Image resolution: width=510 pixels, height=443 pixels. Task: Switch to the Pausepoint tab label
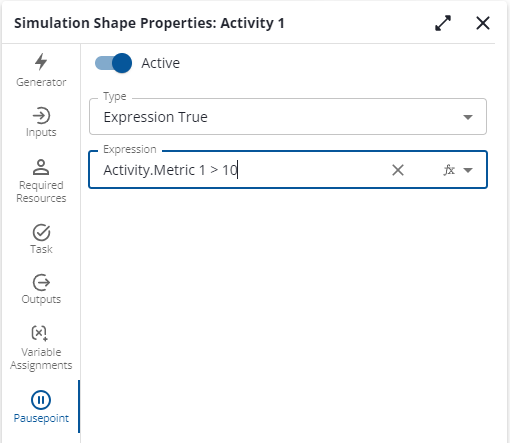pyautogui.click(x=41, y=418)
